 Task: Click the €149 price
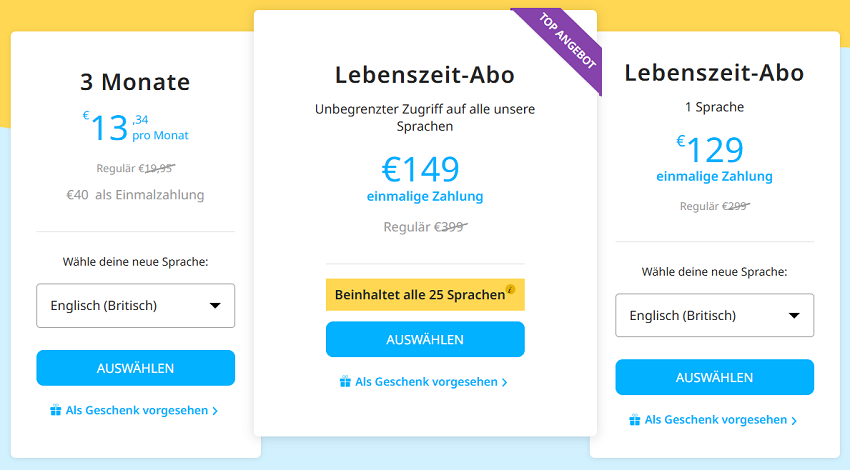click(x=421, y=170)
